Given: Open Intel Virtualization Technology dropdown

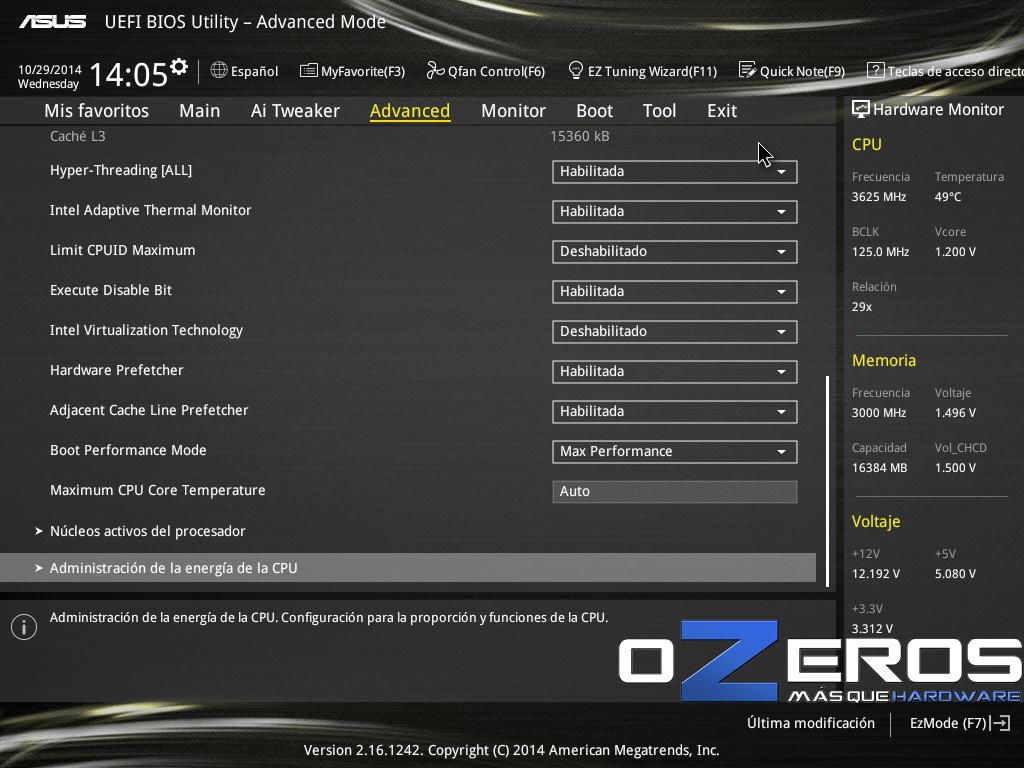Looking at the screenshot, I should pyautogui.click(x=675, y=331).
